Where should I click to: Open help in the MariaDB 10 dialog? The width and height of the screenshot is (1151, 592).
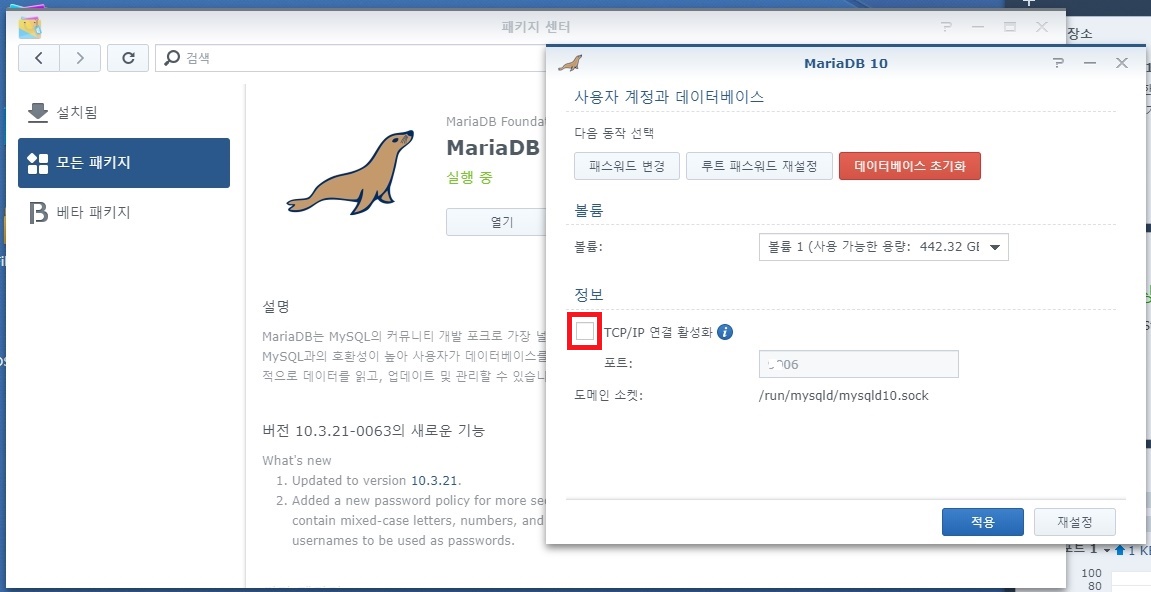[1058, 63]
